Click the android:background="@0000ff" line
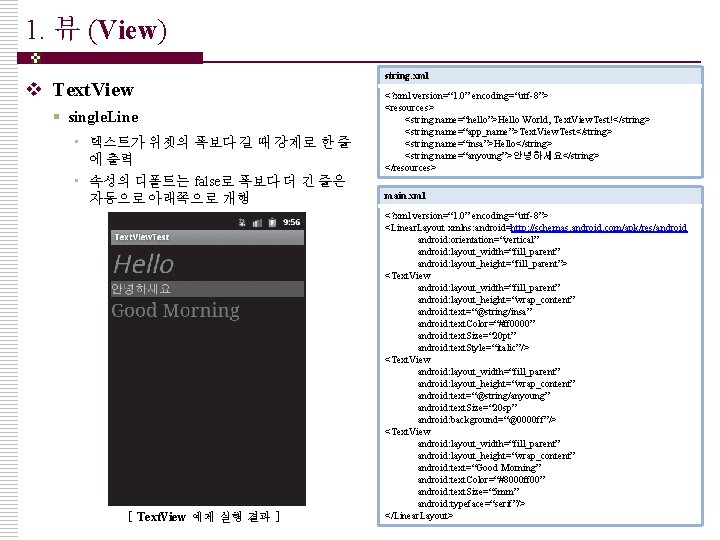 (x=487, y=420)
